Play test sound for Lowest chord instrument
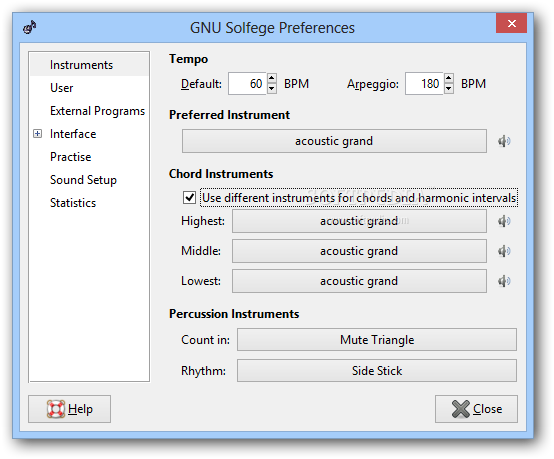Image resolution: width=554 pixels, height=459 pixels. 504,281
